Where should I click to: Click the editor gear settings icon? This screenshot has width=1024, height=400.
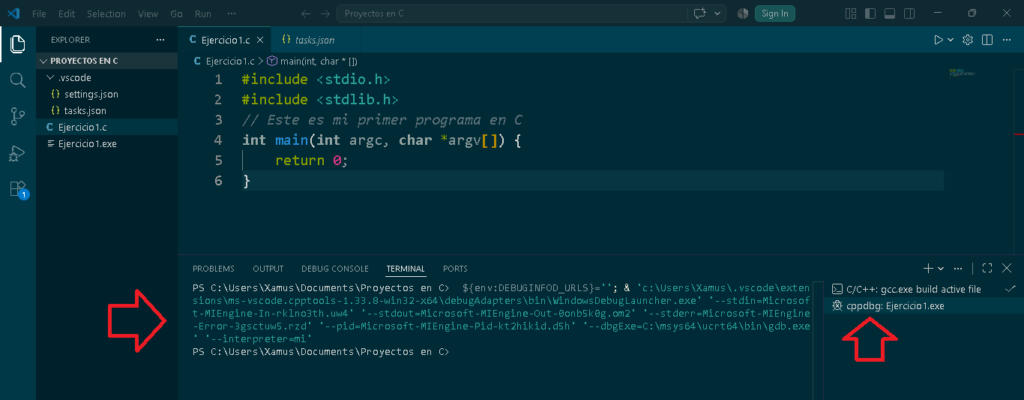pyautogui.click(x=968, y=40)
